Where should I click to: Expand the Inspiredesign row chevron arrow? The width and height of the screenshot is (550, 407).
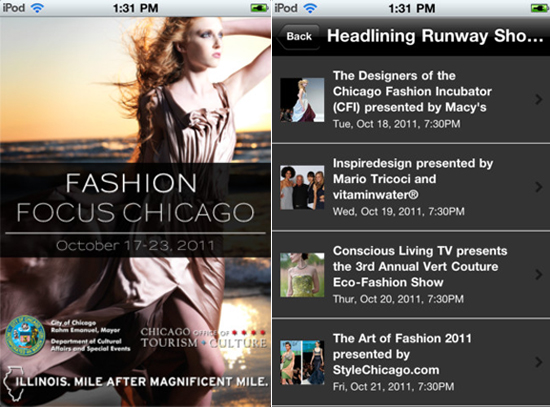pos(539,187)
